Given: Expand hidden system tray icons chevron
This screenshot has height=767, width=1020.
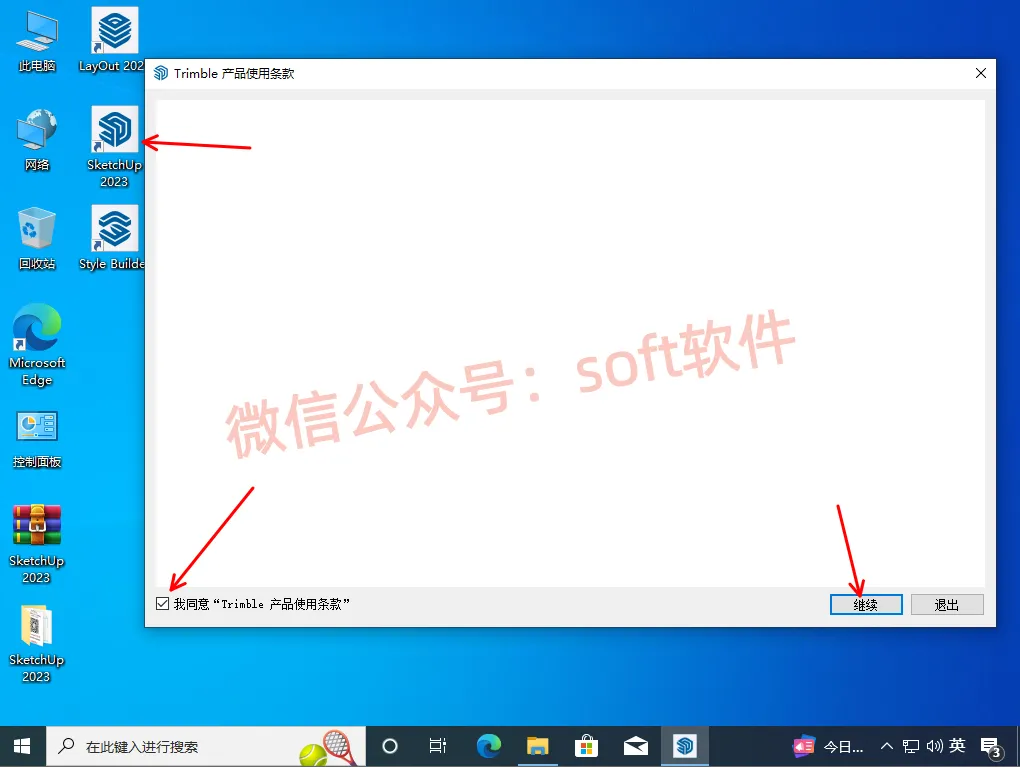Looking at the screenshot, I should (887, 746).
